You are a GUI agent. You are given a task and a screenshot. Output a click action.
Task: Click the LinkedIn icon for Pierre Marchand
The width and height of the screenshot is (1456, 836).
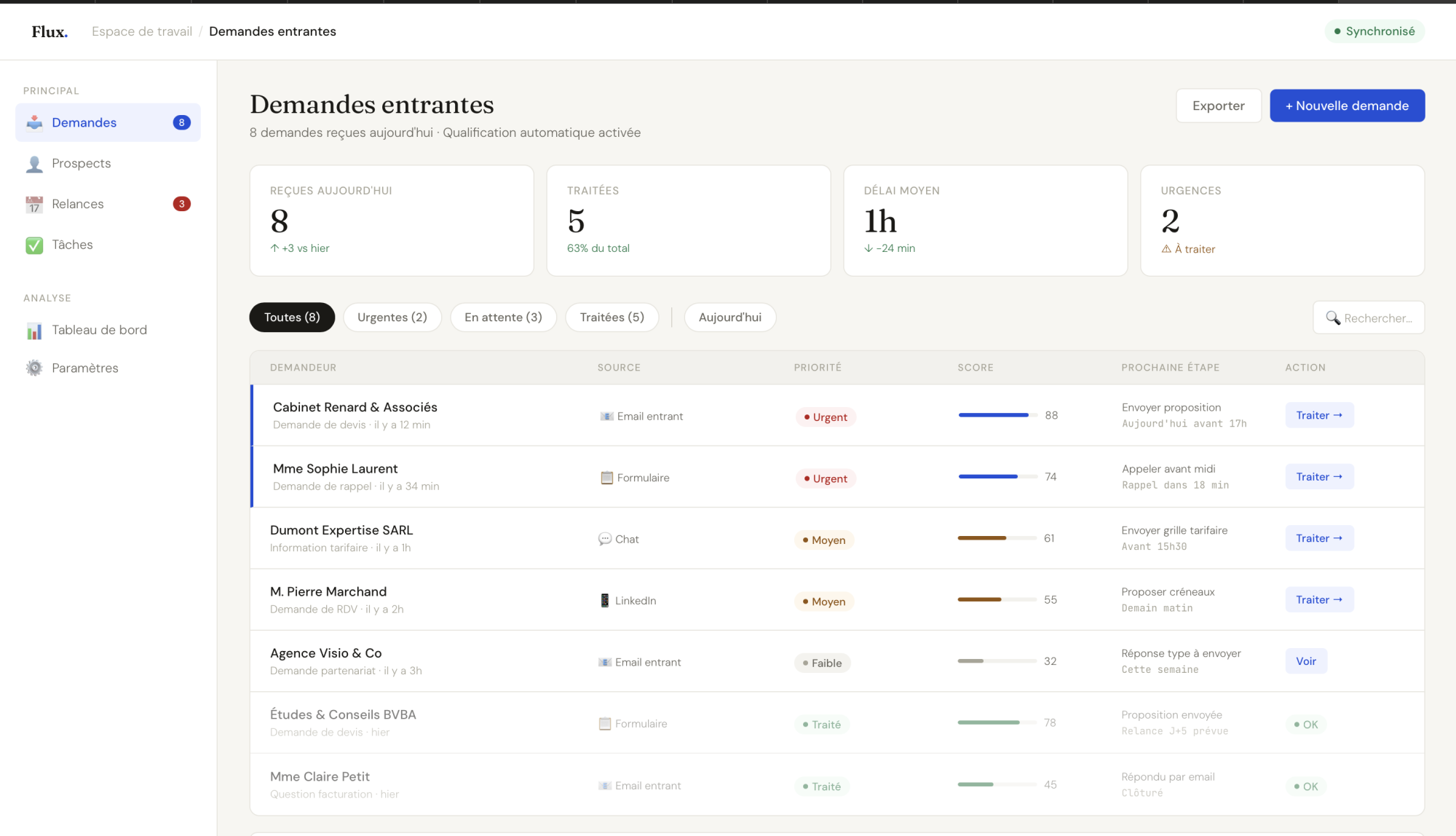point(604,600)
